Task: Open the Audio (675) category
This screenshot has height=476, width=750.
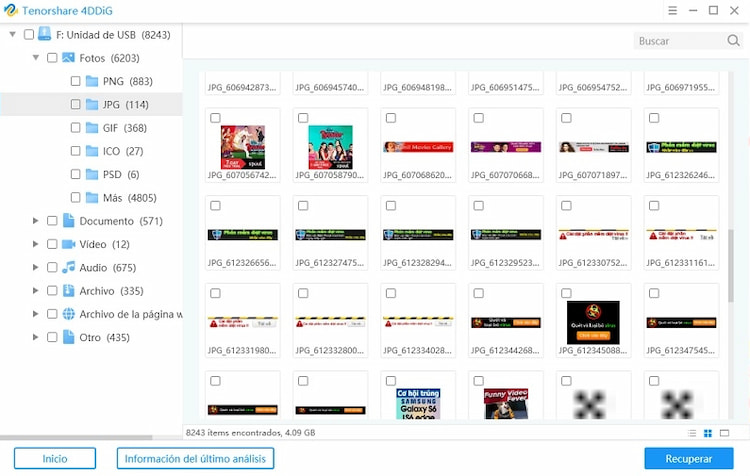Action: pyautogui.click(x=108, y=267)
